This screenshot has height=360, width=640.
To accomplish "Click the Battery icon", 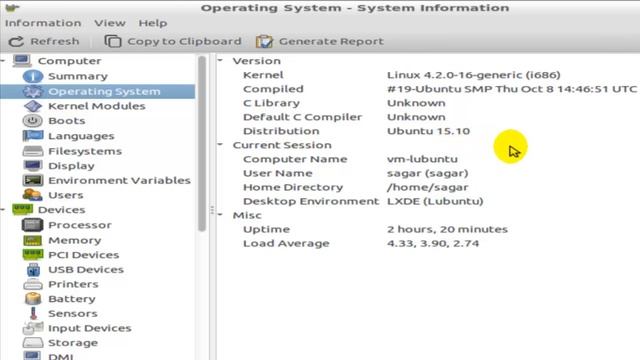I will pos(33,299).
